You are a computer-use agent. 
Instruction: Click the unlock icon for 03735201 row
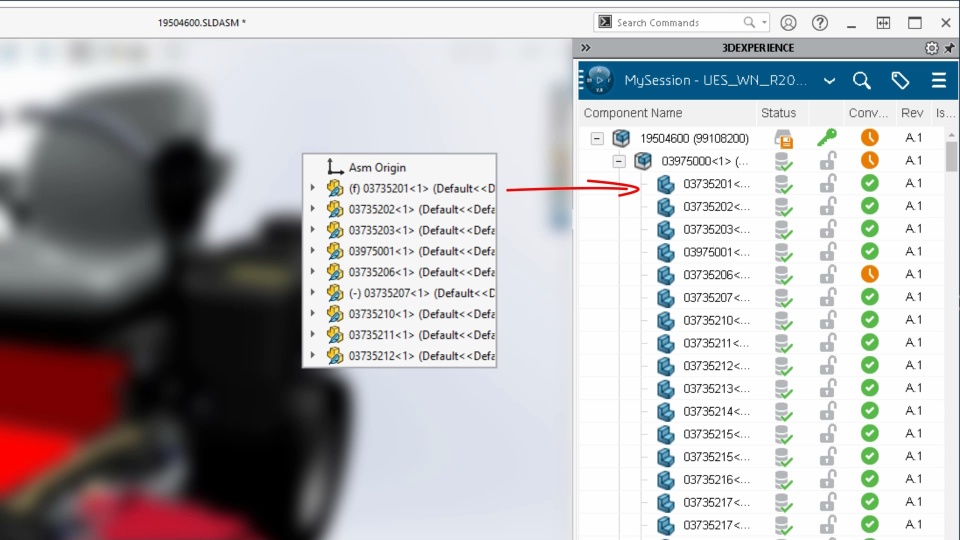tap(828, 184)
